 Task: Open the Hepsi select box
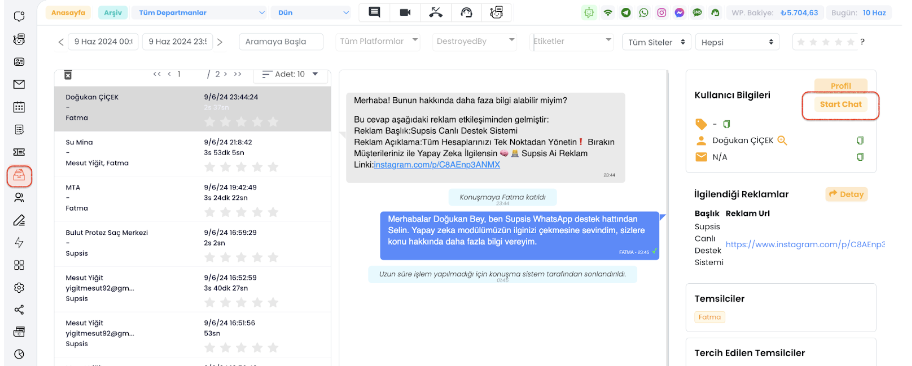coord(738,42)
